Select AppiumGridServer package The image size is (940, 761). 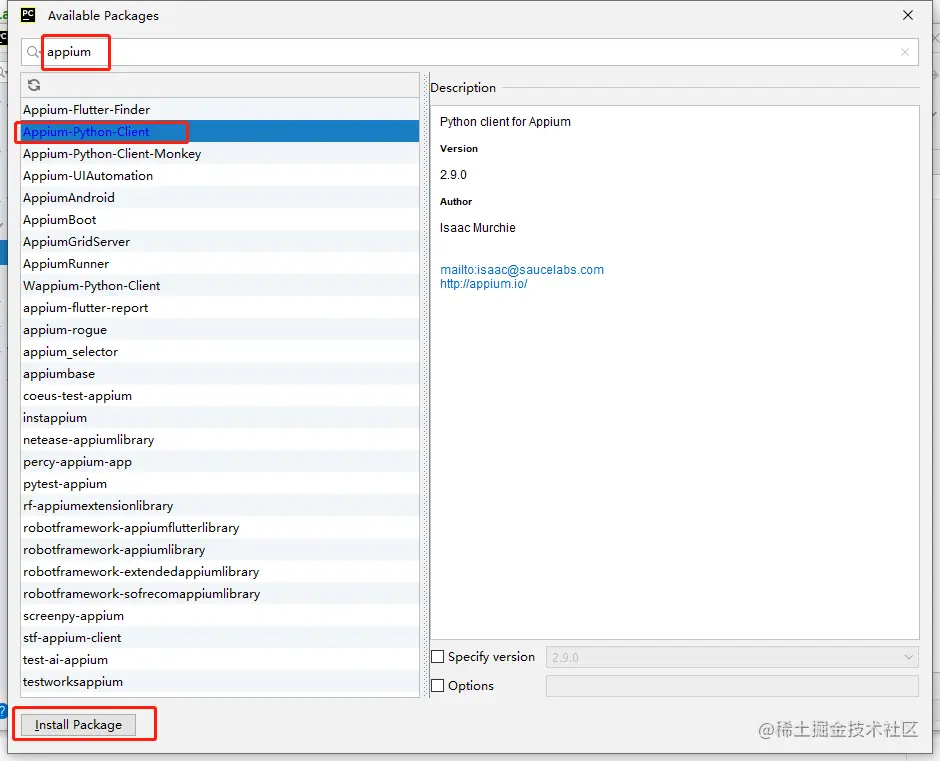[x=220, y=242]
